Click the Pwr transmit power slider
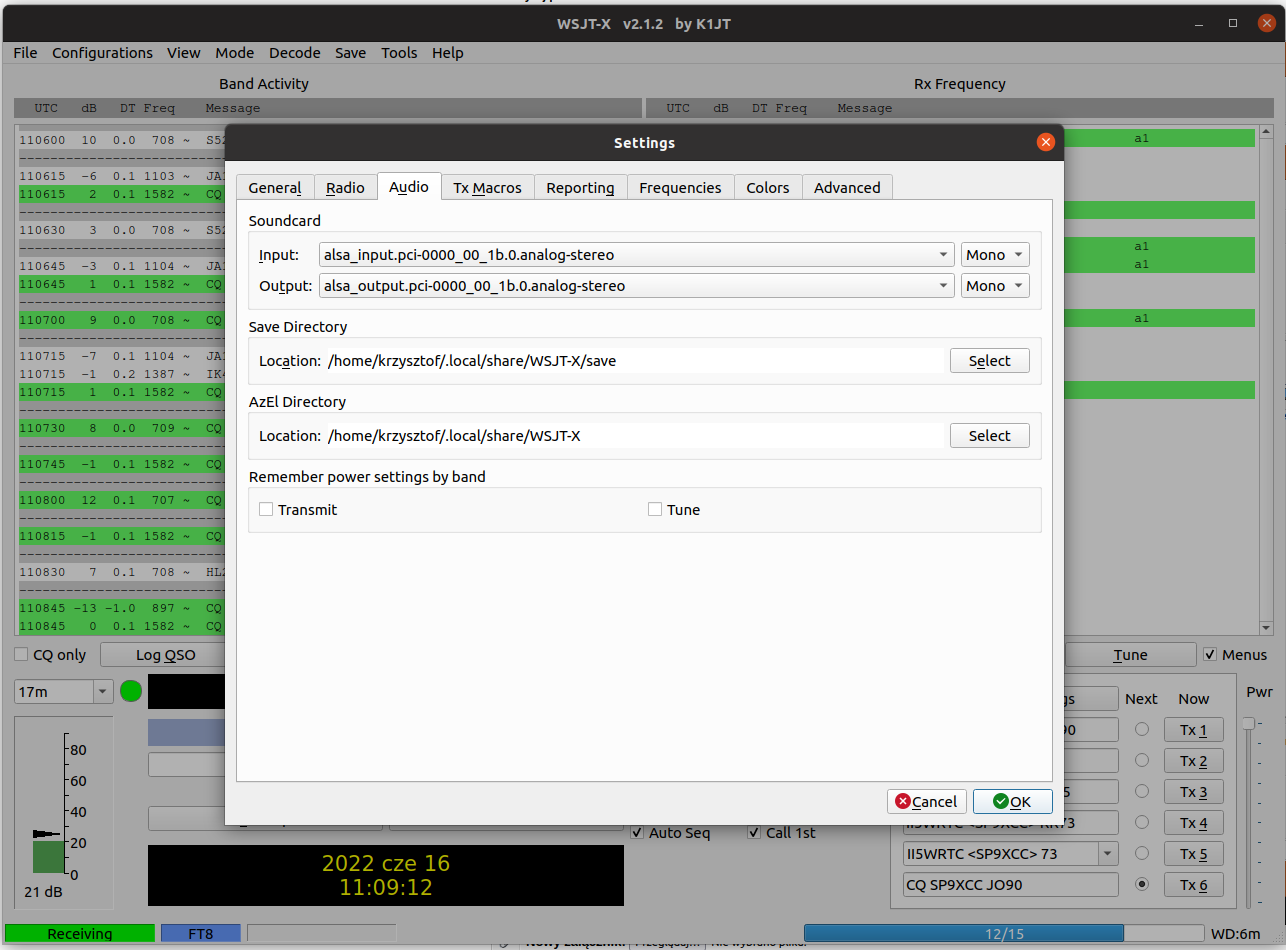This screenshot has width=1286, height=950. click(x=1248, y=723)
